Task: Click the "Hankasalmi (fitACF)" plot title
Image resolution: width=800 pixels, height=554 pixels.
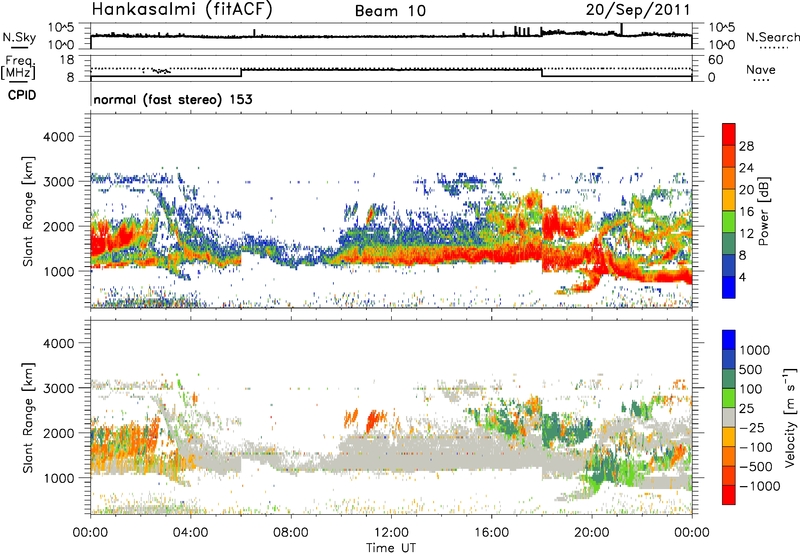Action: pos(182,9)
